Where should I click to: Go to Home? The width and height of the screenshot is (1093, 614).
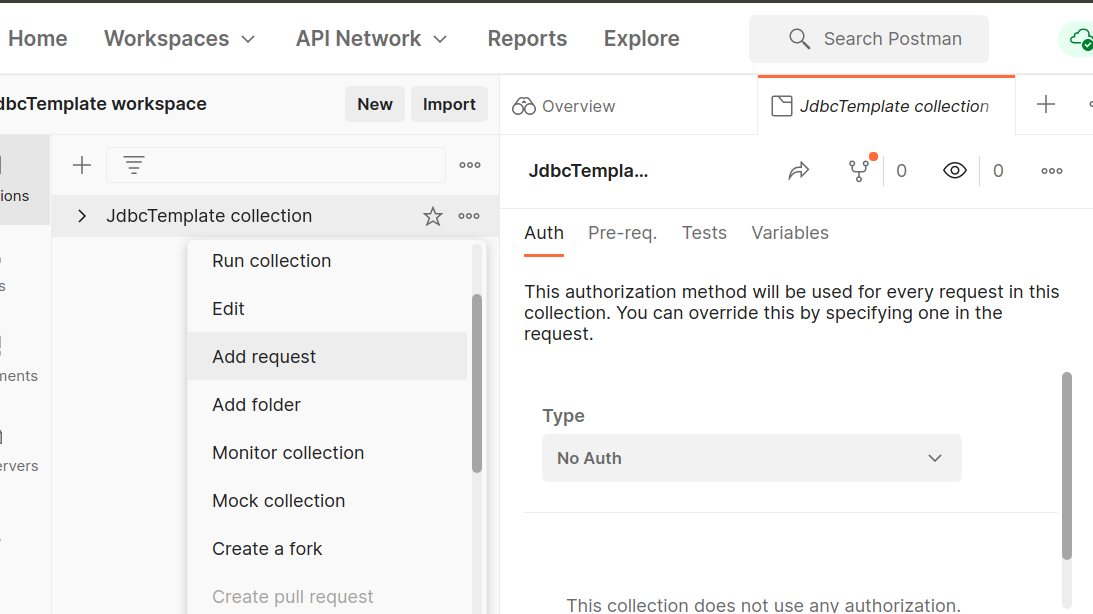[x=38, y=39]
